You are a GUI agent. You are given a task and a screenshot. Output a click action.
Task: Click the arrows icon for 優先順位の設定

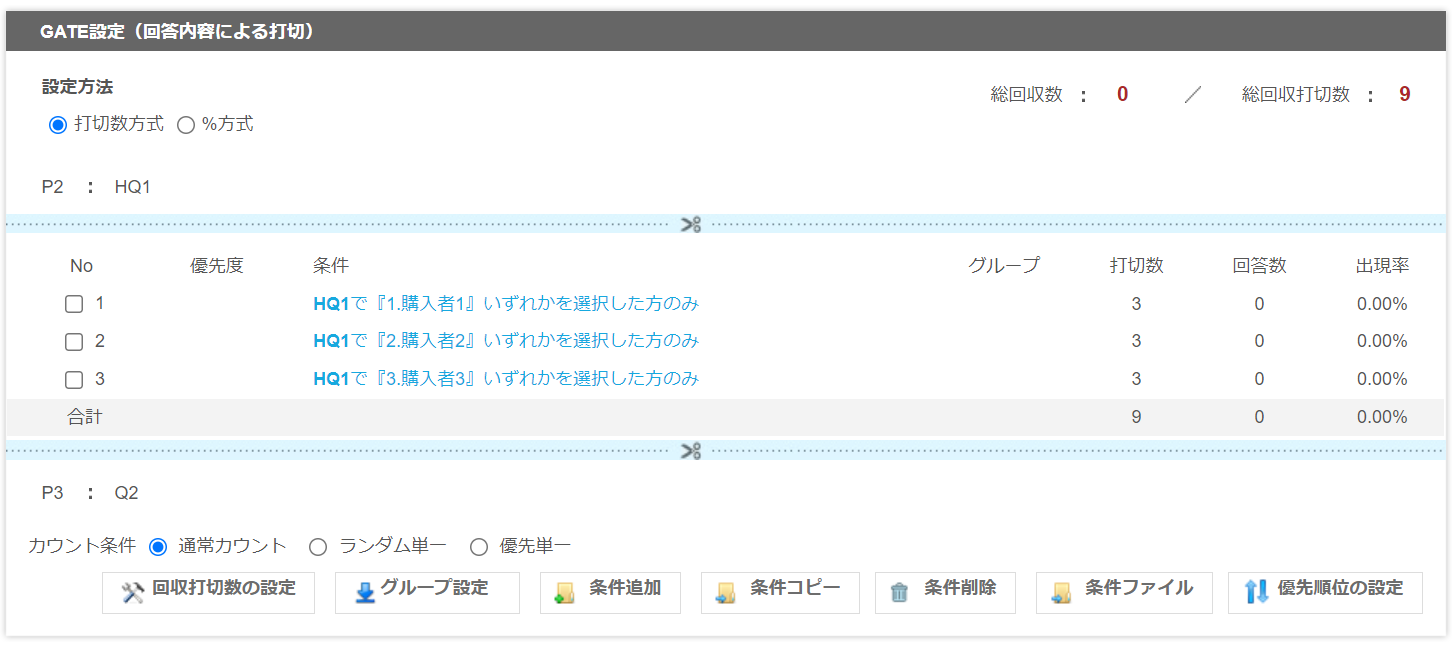(x=1256, y=592)
